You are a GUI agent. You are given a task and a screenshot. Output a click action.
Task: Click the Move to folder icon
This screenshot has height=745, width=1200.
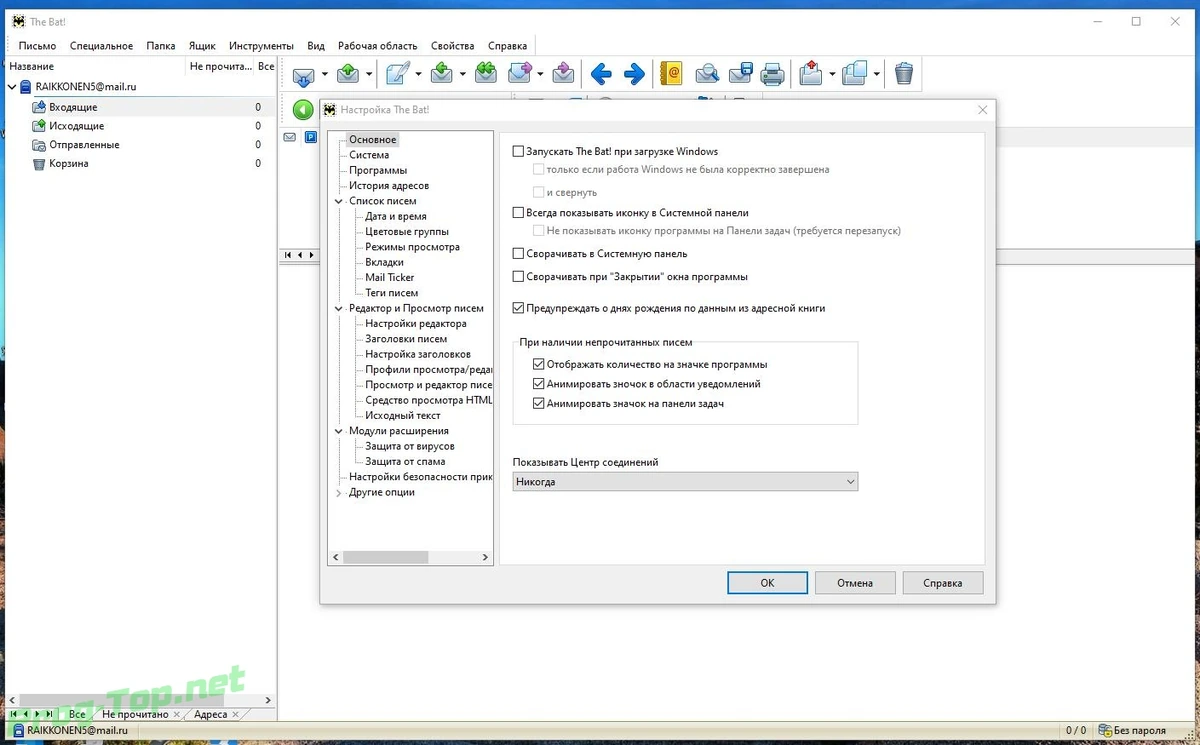click(x=811, y=73)
